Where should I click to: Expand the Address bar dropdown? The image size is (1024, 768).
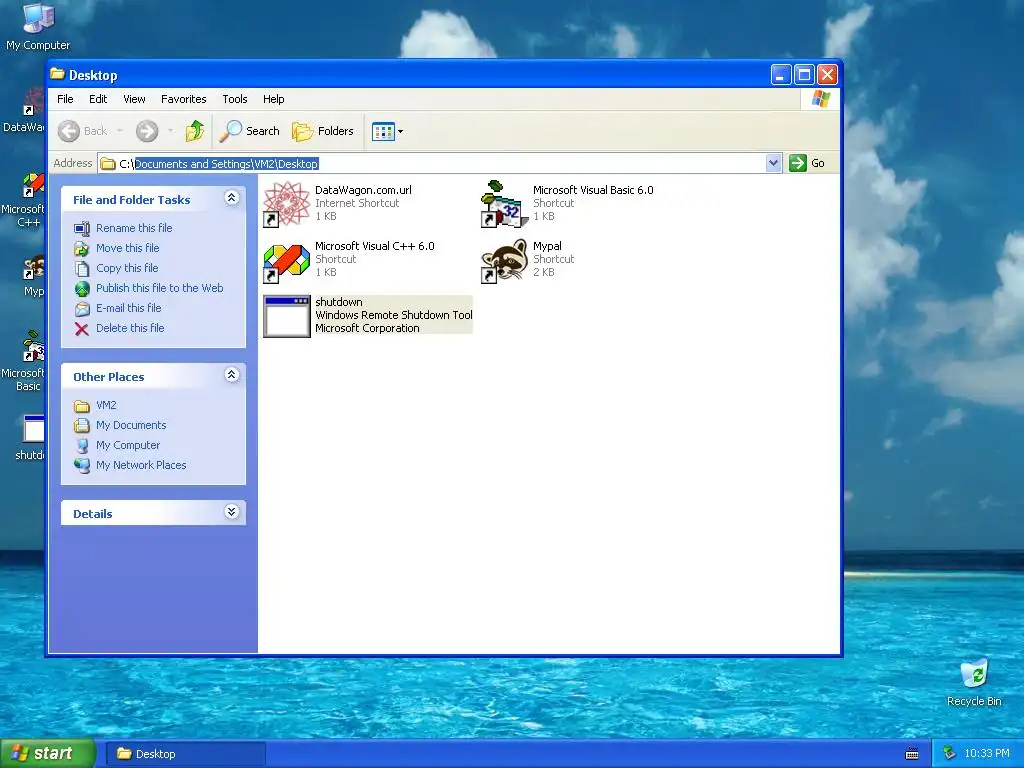(x=773, y=163)
